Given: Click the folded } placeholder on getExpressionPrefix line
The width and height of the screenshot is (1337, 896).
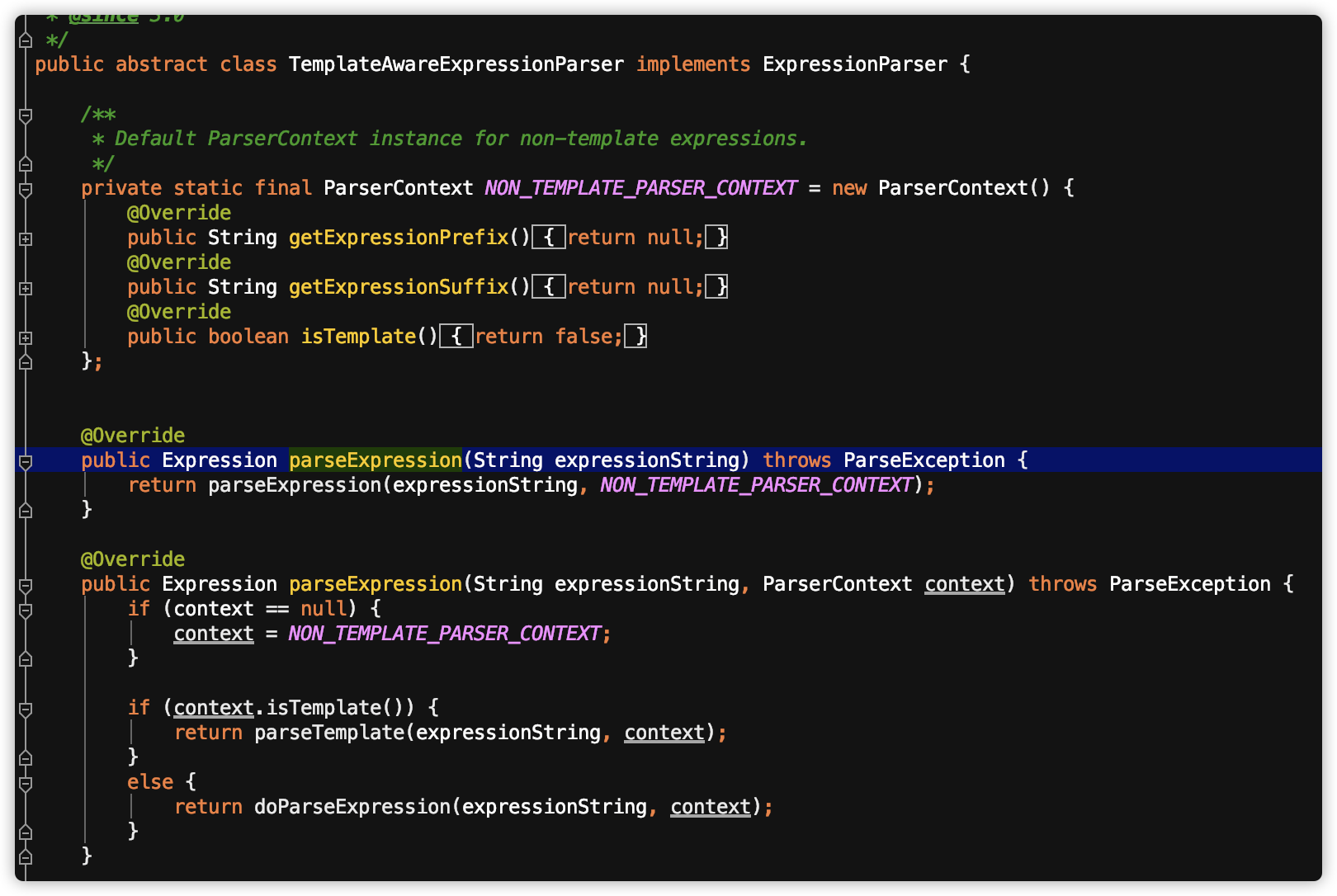Looking at the screenshot, I should (717, 238).
